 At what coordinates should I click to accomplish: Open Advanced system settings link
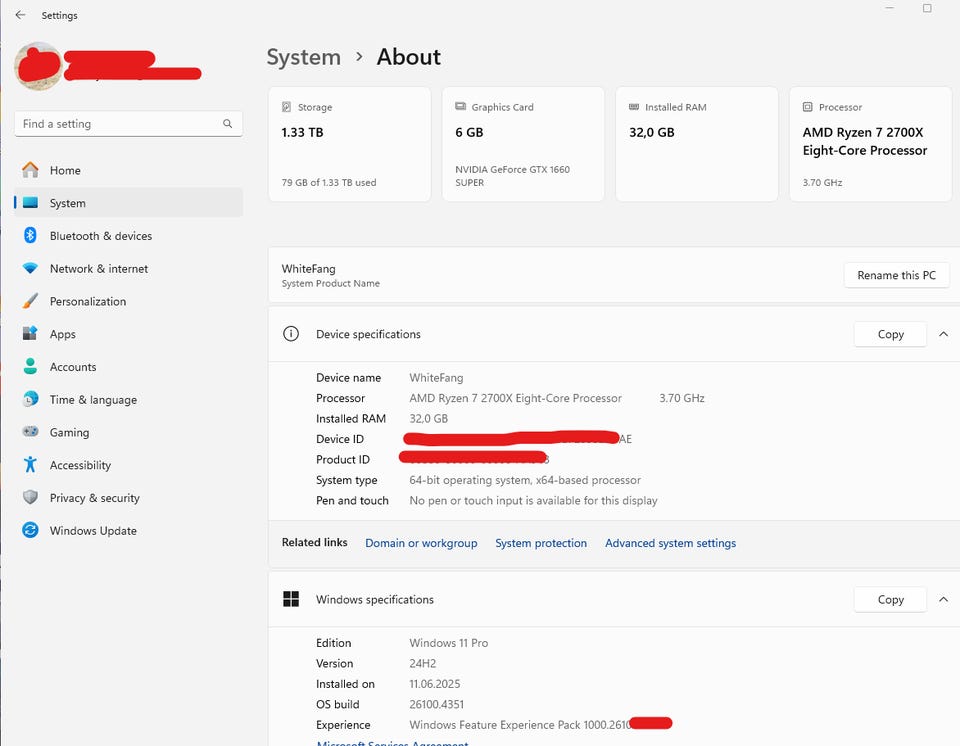click(670, 543)
